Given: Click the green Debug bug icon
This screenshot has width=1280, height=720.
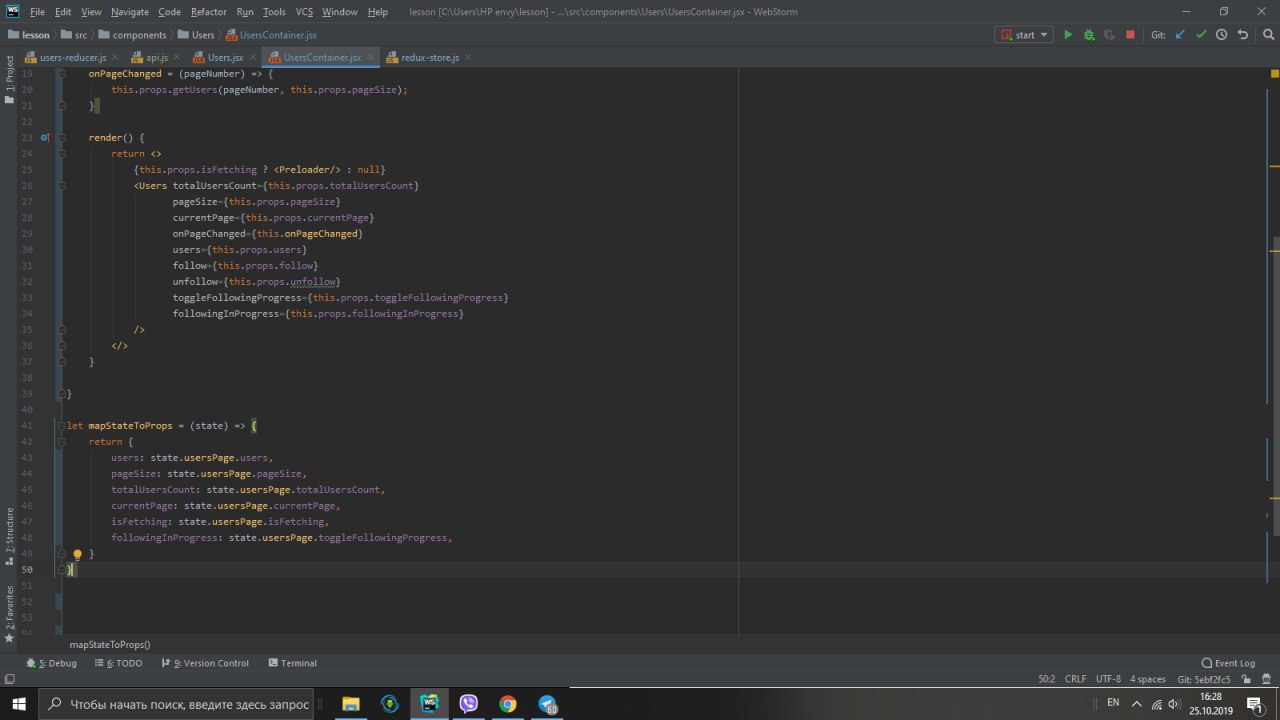Looking at the screenshot, I should [1089, 35].
